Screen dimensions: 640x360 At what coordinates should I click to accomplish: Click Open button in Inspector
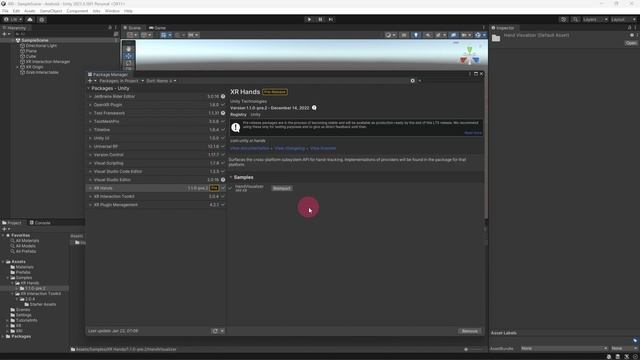point(631,43)
